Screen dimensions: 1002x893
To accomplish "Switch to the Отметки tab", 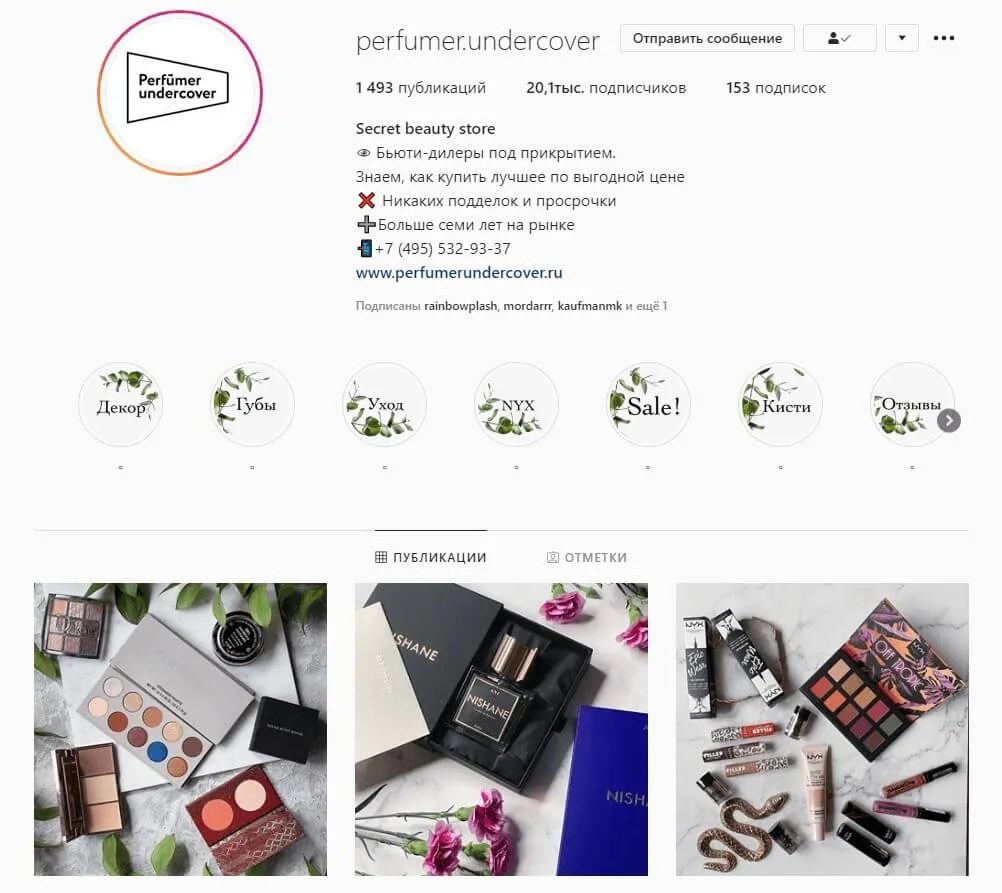I will [x=587, y=557].
